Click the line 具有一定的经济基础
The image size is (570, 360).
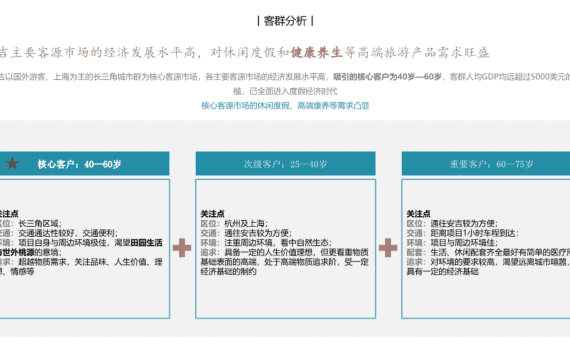(442, 272)
